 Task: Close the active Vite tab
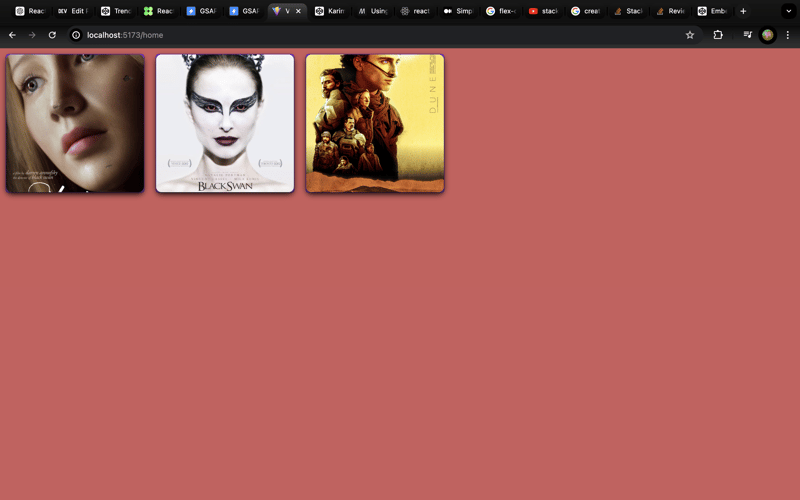click(298, 11)
